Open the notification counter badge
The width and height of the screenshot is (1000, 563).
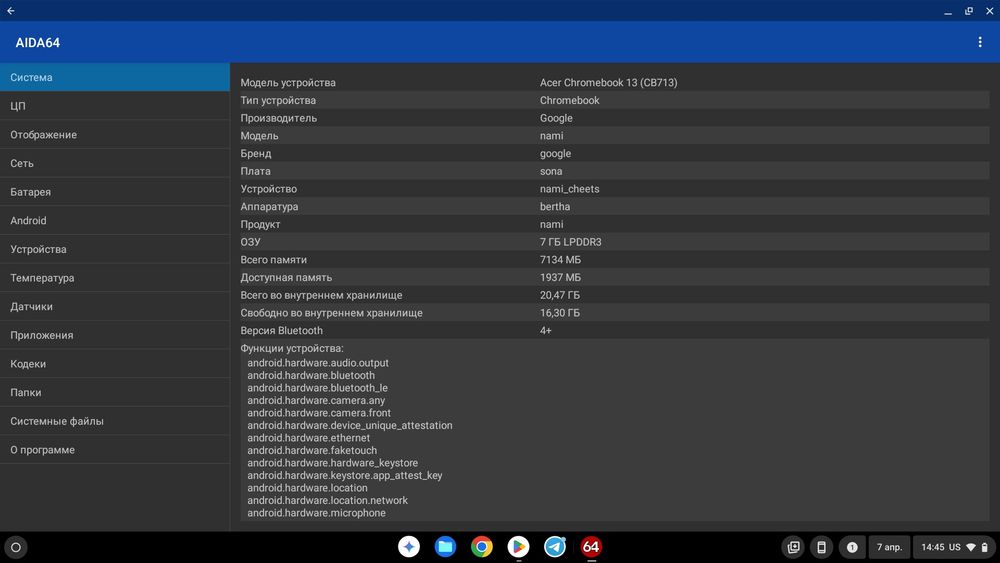[851, 547]
